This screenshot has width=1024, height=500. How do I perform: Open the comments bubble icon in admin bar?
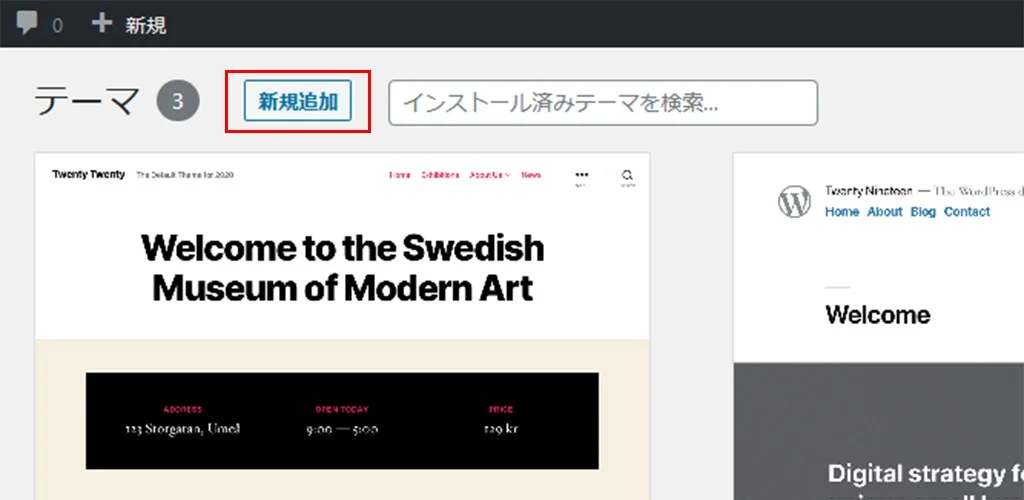(x=27, y=24)
